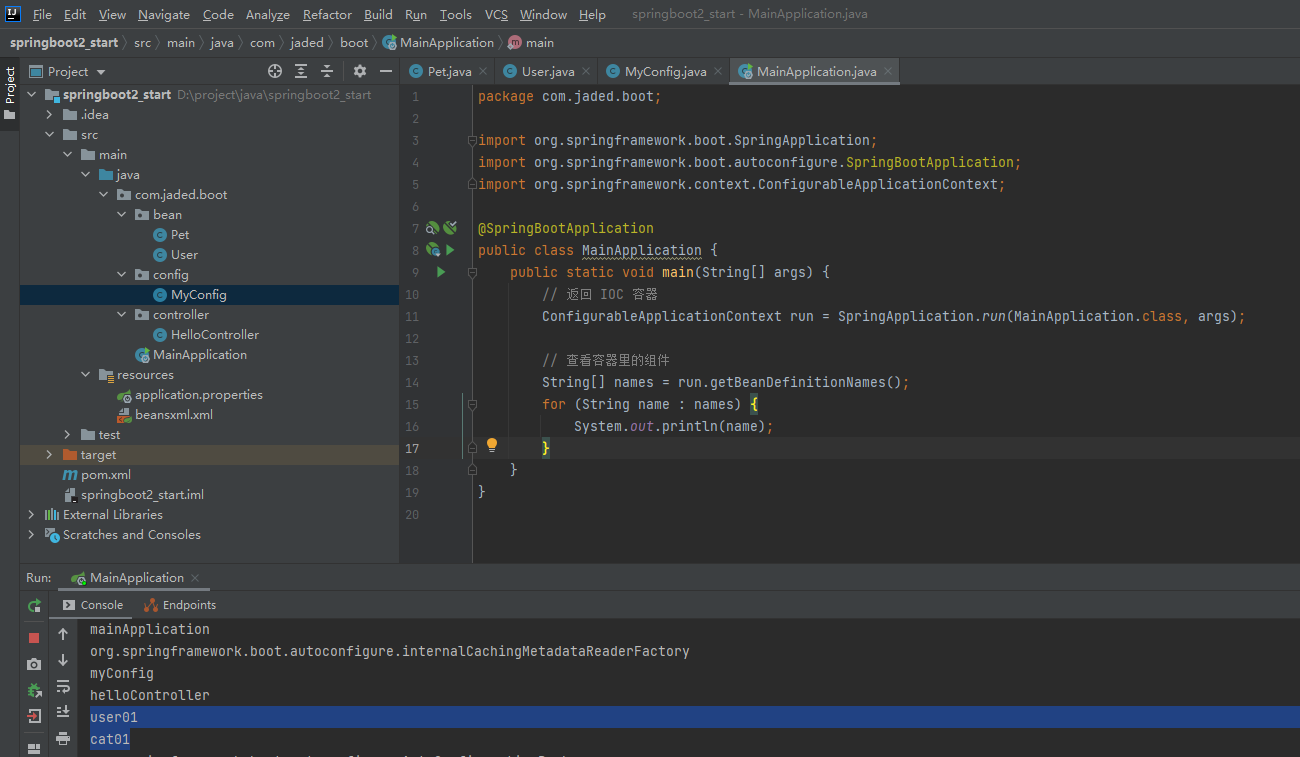Click the Expand All icon in the Project panel
Image resolution: width=1300 pixels, height=757 pixels.
[x=301, y=71]
